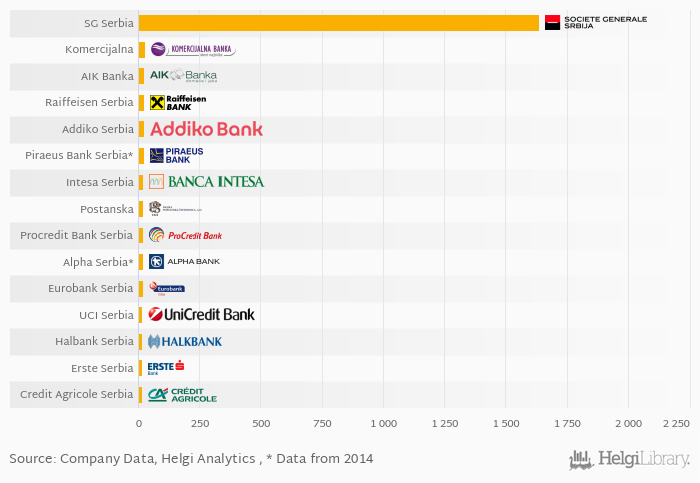The width and height of the screenshot is (700, 483).
Task: Click the AIK Banka logo
Action: [x=183, y=75]
